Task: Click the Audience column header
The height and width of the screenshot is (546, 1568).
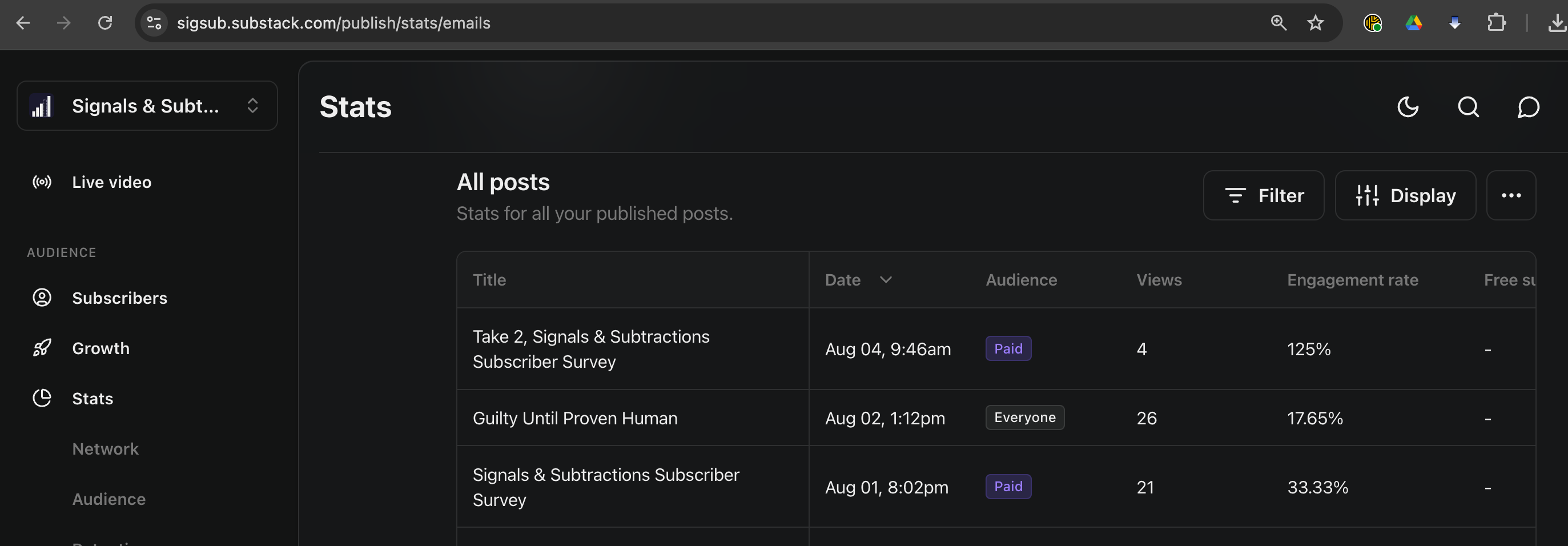Action: pyautogui.click(x=1022, y=280)
